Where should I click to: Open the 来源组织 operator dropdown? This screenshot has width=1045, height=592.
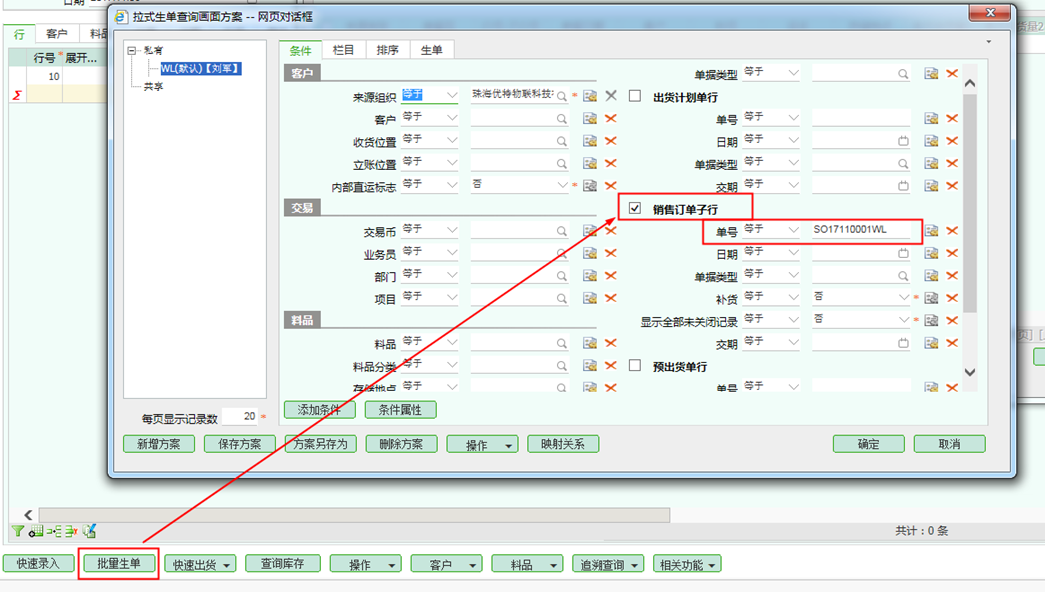click(452, 96)
